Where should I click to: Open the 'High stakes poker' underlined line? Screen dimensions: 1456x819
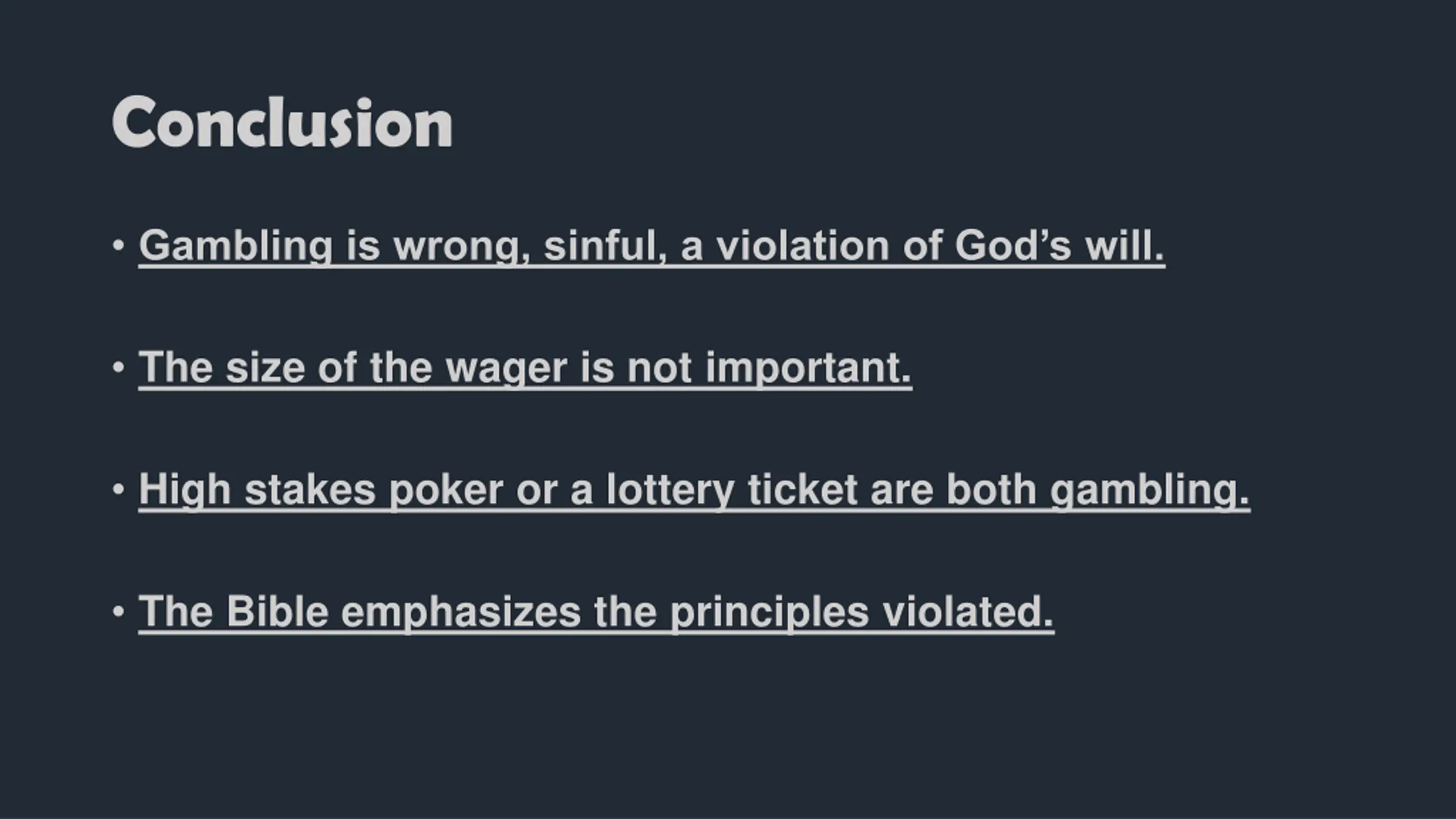(x=694, y=490)
